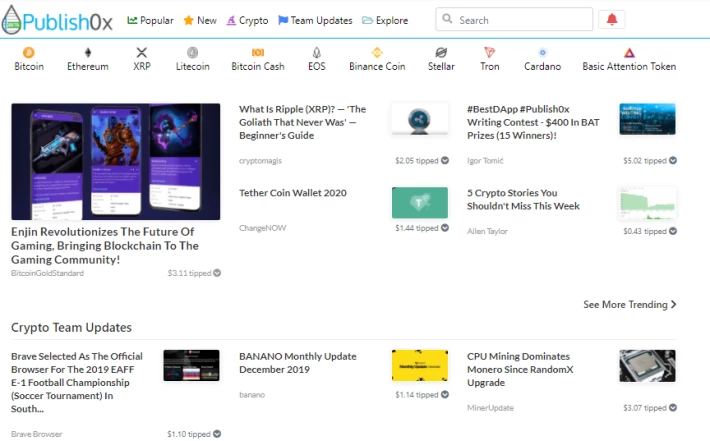Viewport: 710px width, 441px height.
Task: Select the Litecoin icon
Action: tap(192, 53)
